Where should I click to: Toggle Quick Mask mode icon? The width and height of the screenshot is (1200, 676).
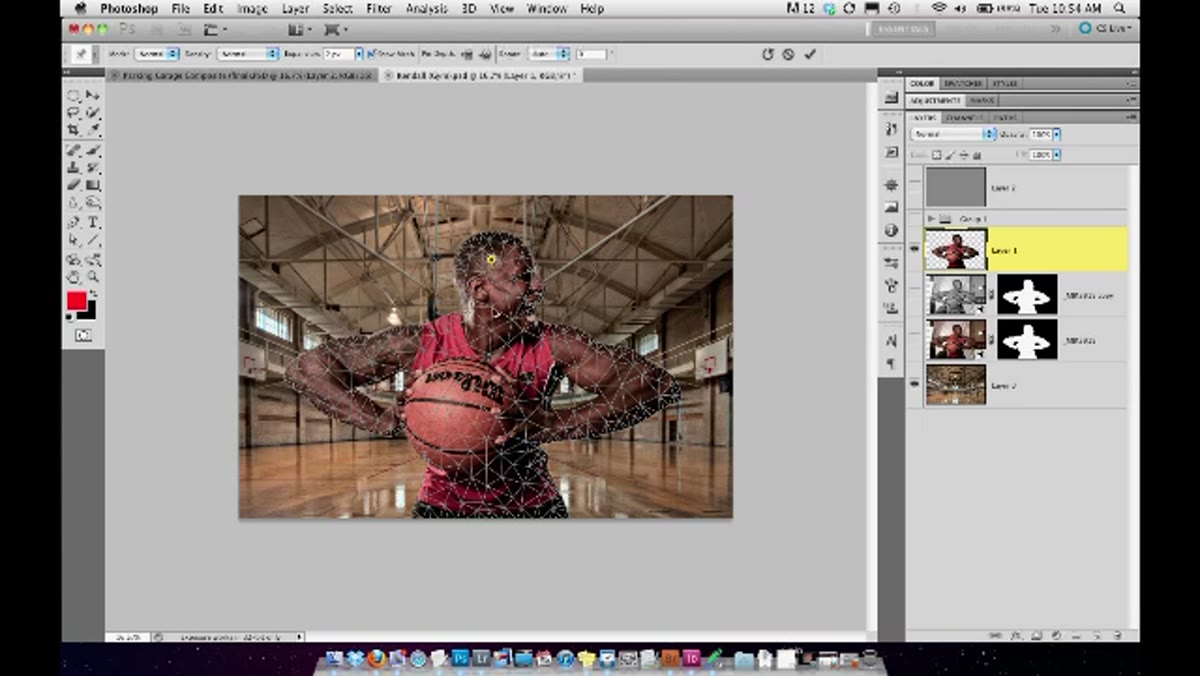click(83, 336)
